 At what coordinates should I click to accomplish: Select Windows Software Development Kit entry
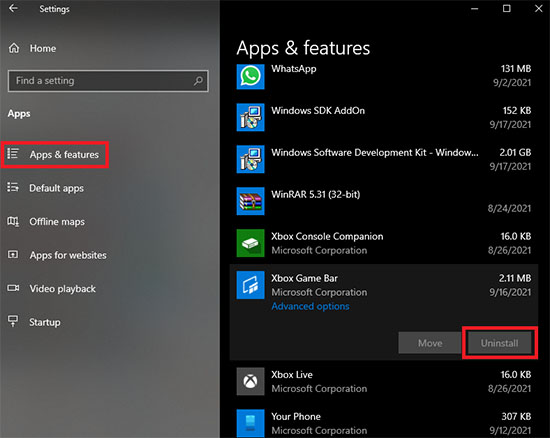375,153
